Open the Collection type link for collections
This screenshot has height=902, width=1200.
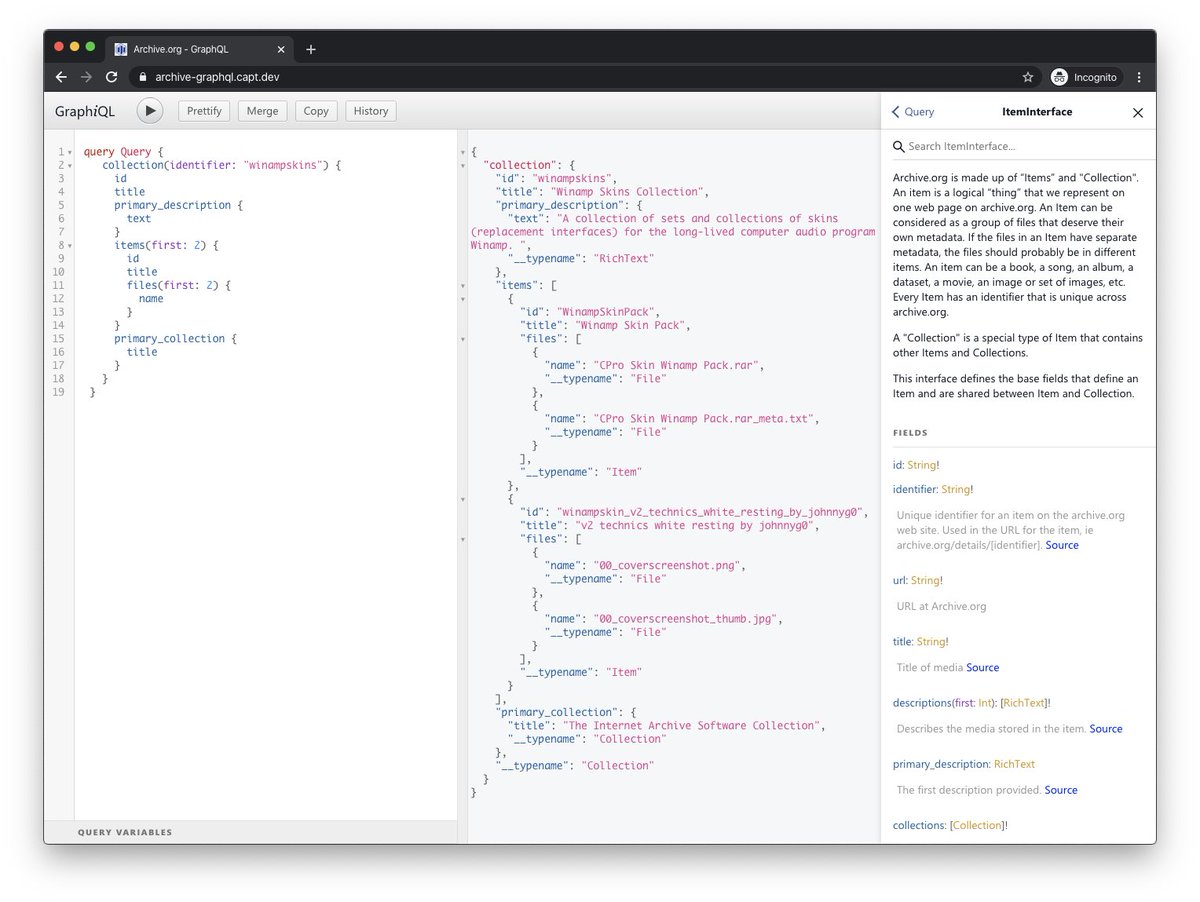(x=977, y=825)
